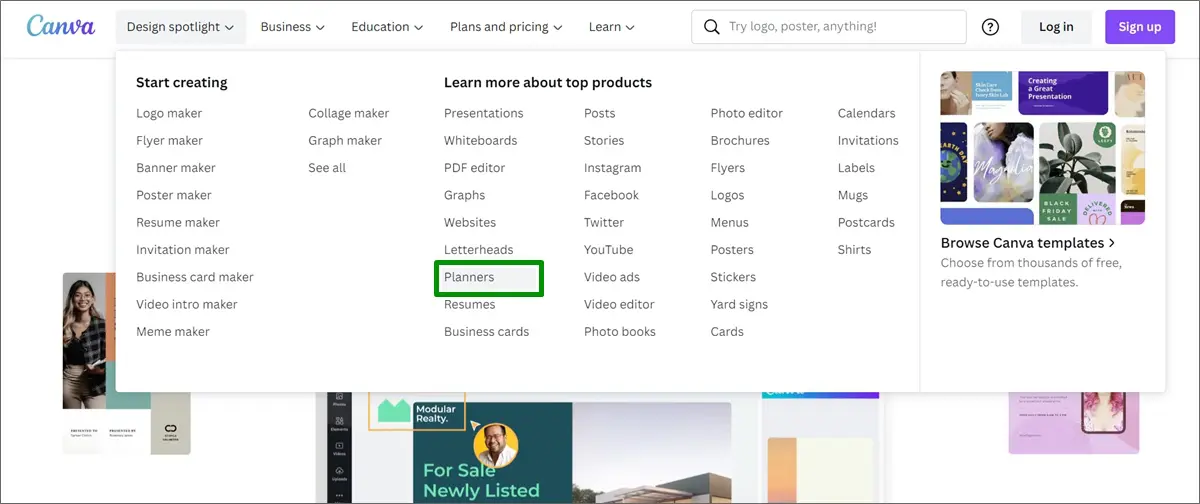
Task: Select Invitation maker
Action: (183, 249)
